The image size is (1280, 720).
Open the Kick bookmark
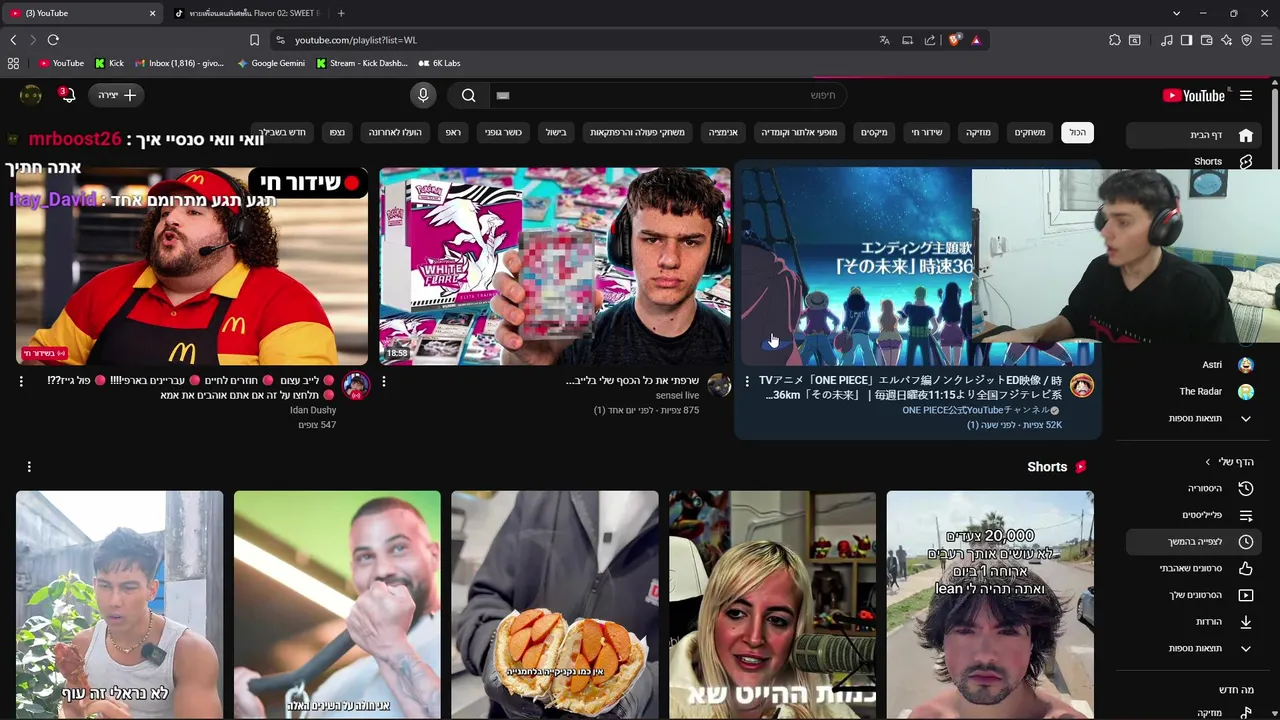[x=109, y=63]
